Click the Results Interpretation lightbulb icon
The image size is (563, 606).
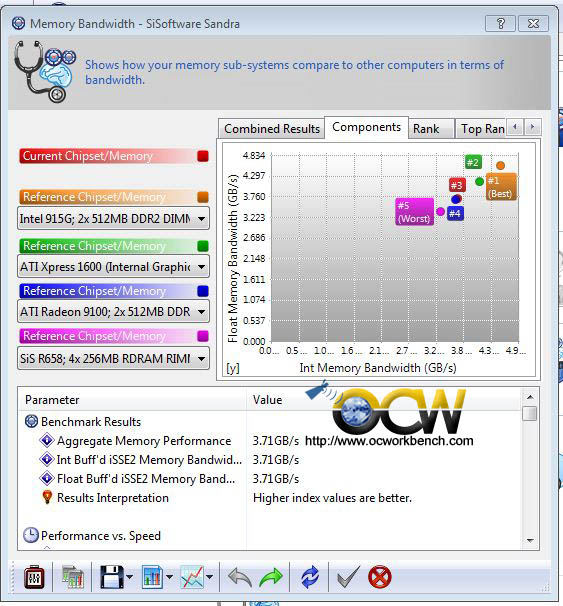point(47,497)
